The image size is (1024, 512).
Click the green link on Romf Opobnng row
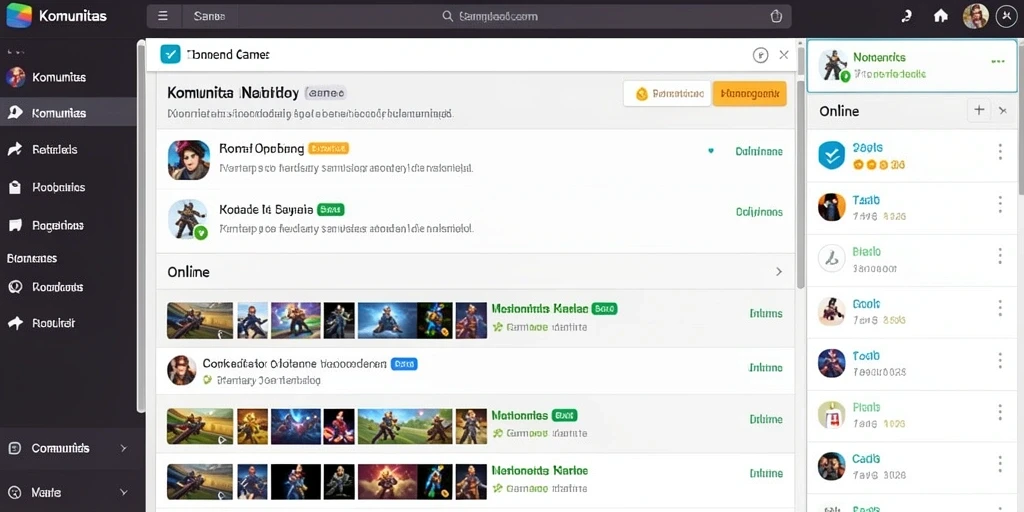click(x=759, y=151)
